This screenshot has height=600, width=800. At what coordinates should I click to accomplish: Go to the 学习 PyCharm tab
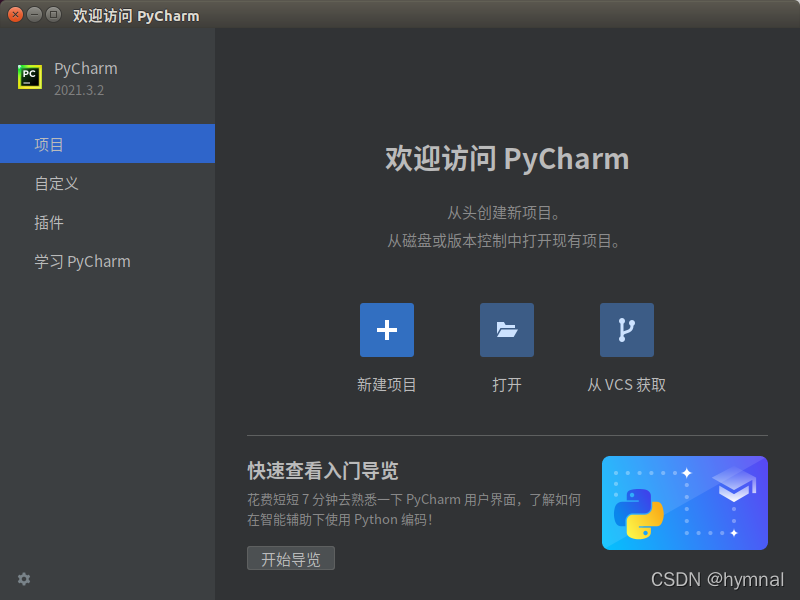point(107,262)
